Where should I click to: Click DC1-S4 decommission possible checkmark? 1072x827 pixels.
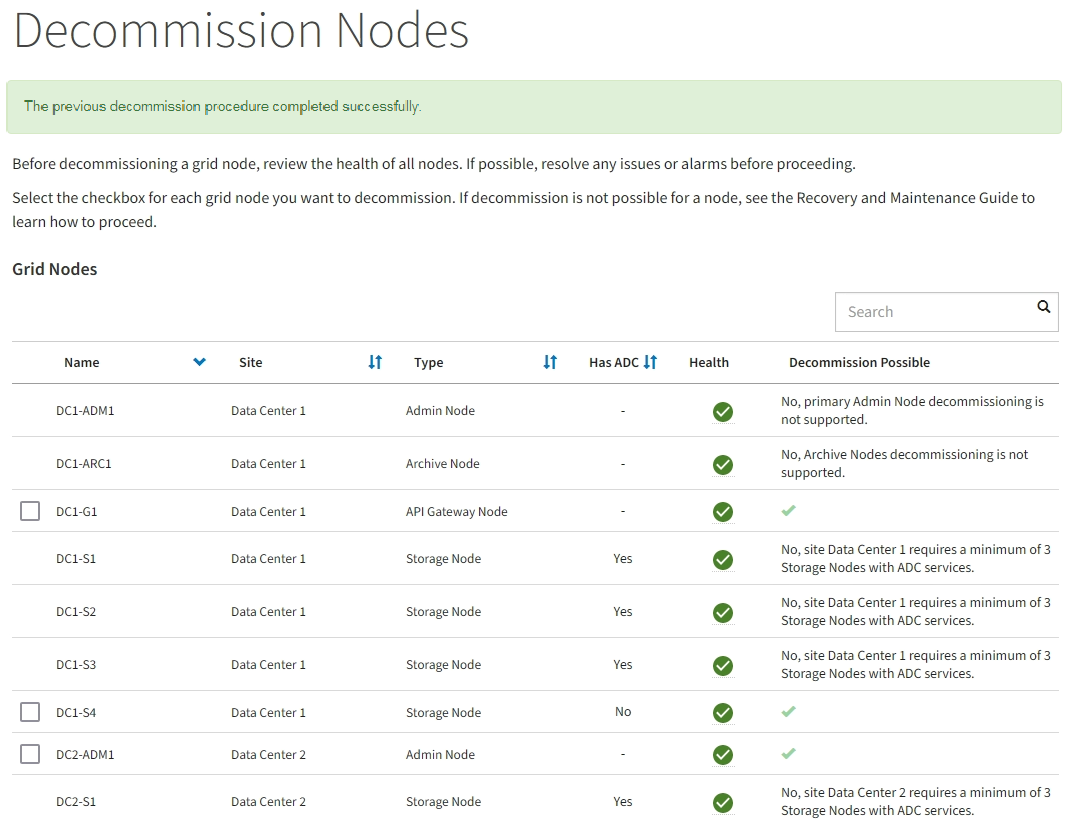point(788,712)
